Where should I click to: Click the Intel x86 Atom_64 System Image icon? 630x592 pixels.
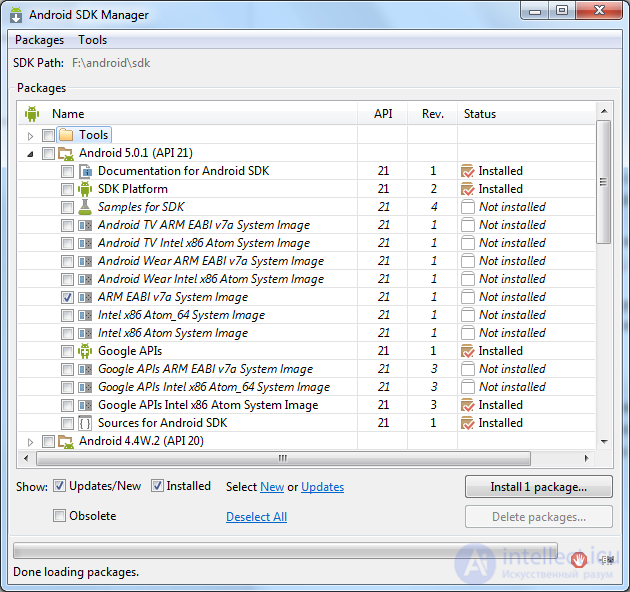85,315
